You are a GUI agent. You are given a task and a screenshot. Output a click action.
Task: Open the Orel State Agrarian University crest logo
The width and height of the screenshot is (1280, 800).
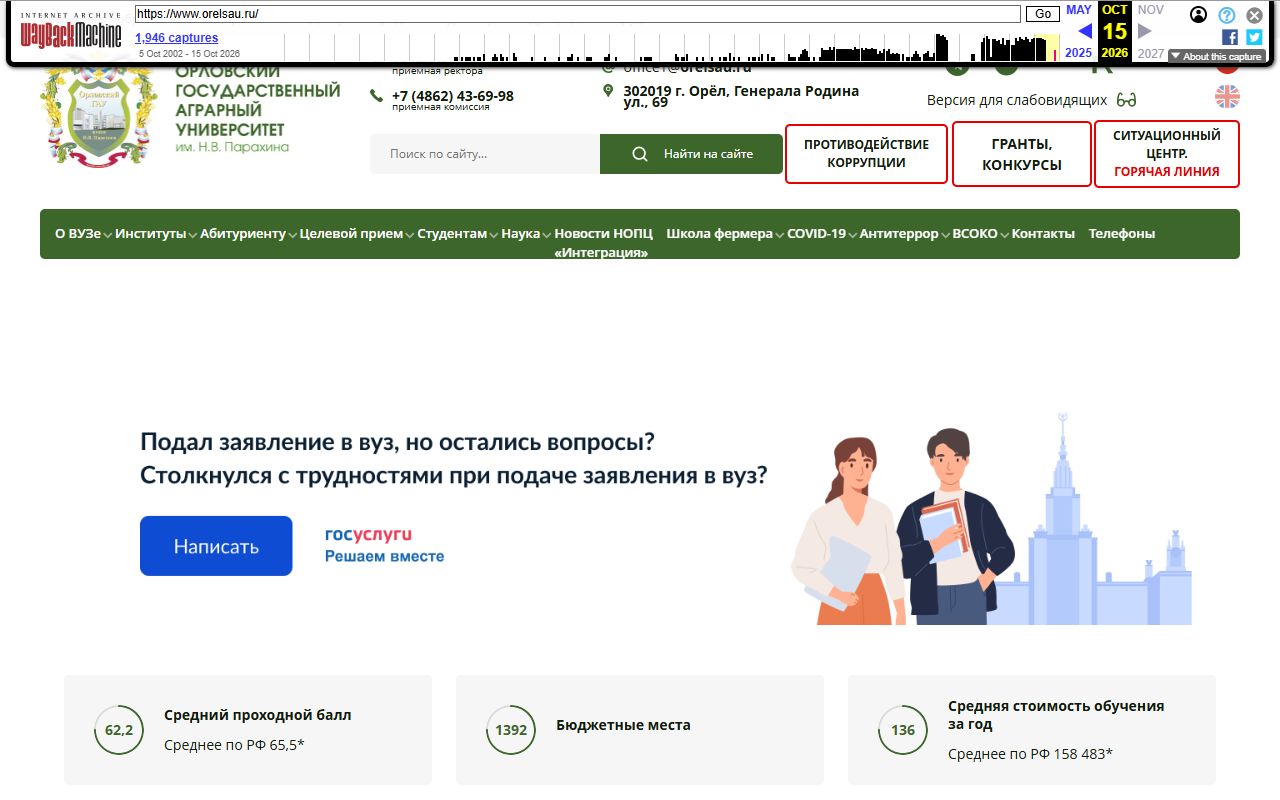point(99,115)
